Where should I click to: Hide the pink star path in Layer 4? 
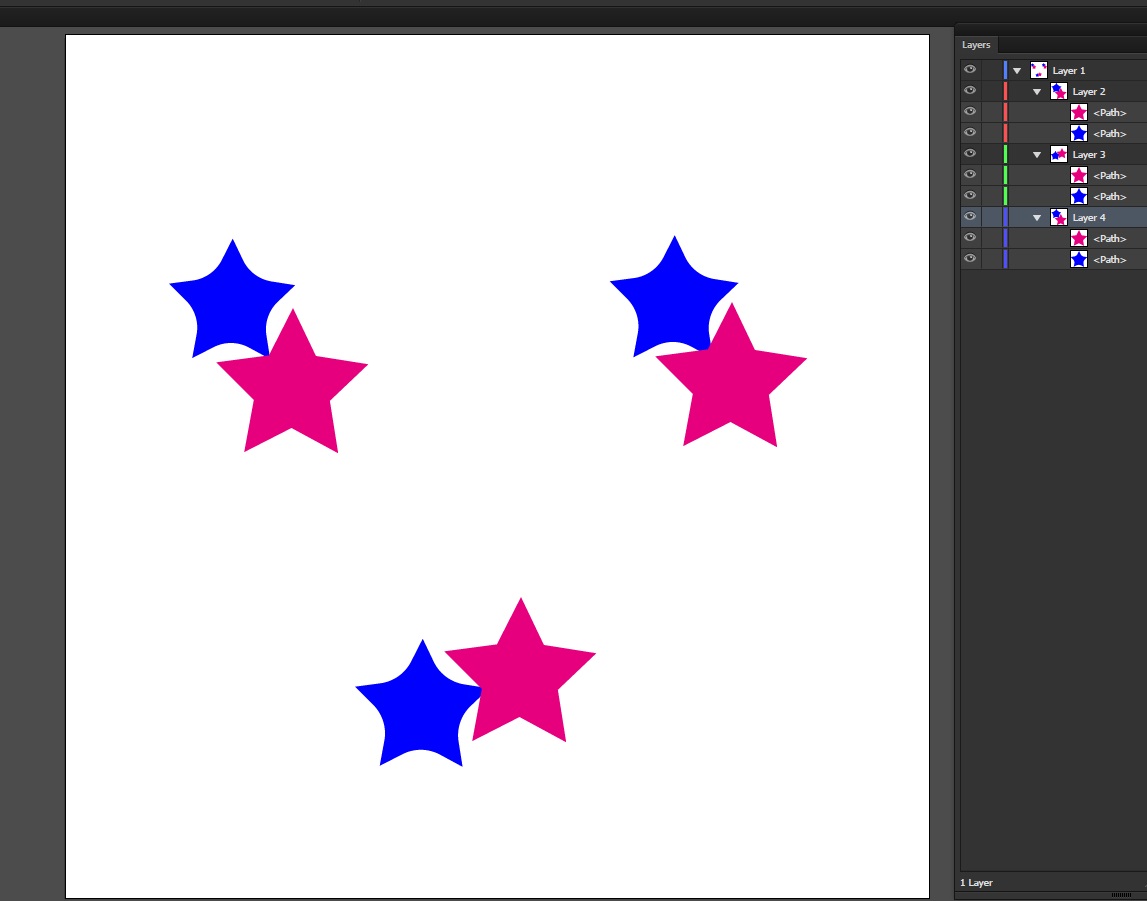pos(970,238)
